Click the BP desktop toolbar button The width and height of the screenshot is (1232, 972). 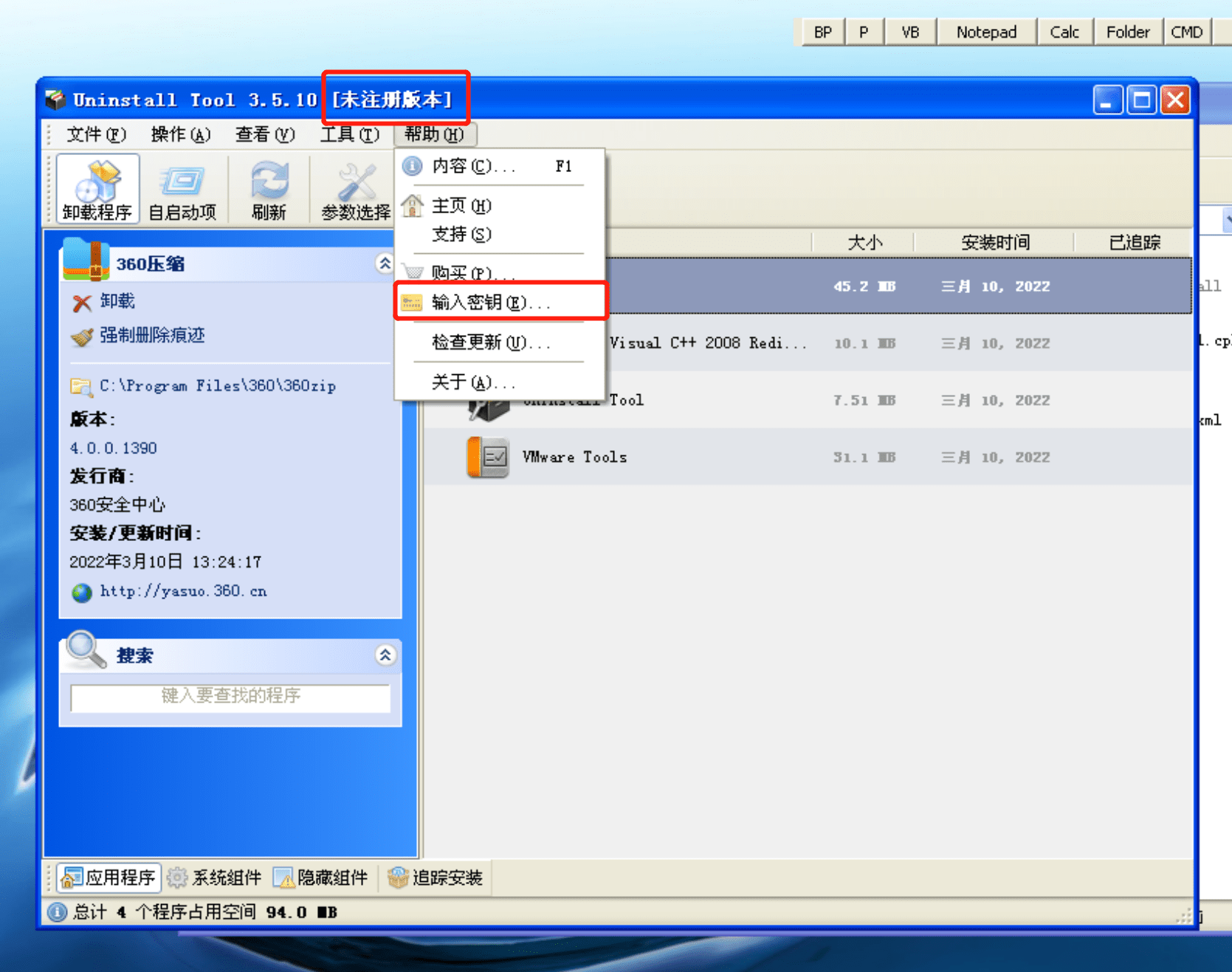tap(823, 32)
